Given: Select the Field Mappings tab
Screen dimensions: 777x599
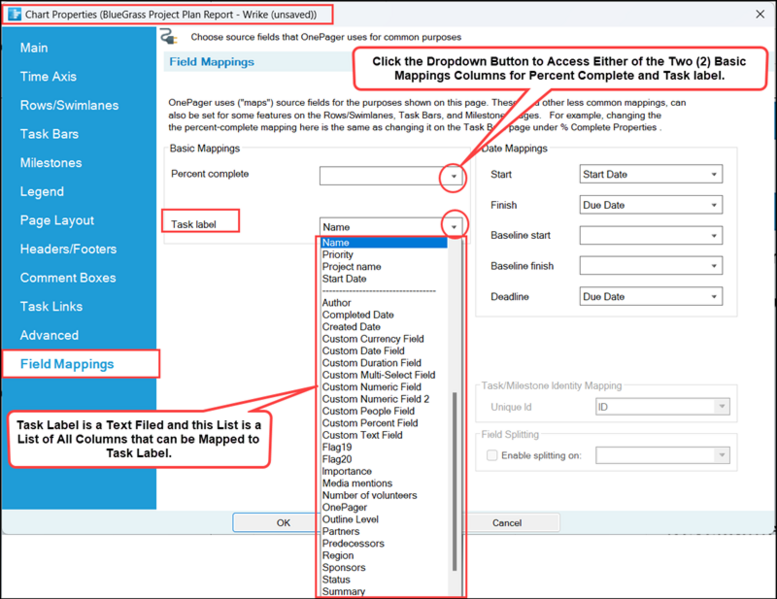Looking at the screenshot, I should click(x=67, y=364).
